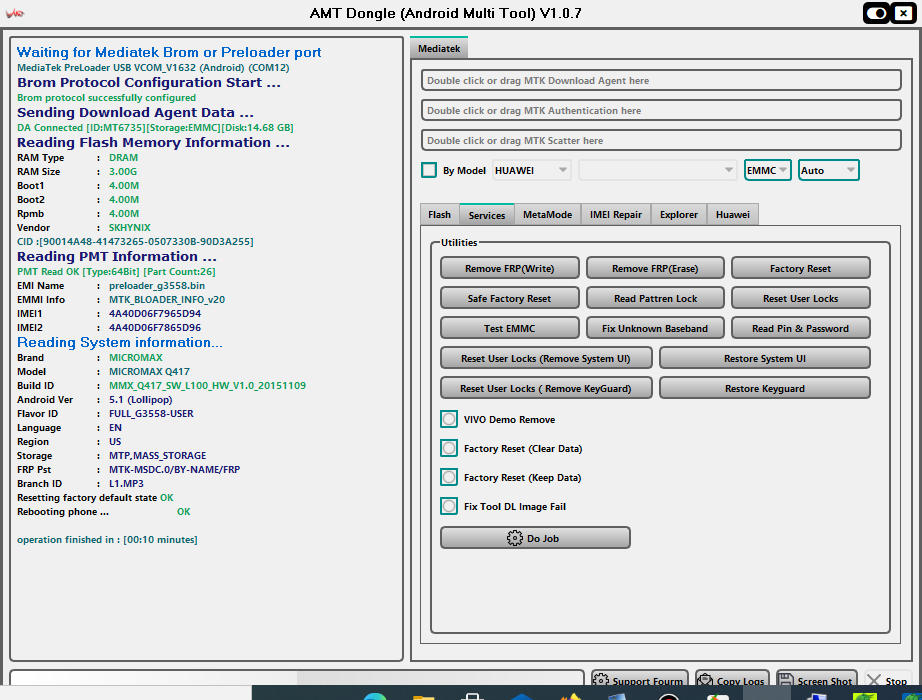This screenshot has width=922, height=700.
Task: Click the Support Forum gear icon
Action: pos(601,681)
